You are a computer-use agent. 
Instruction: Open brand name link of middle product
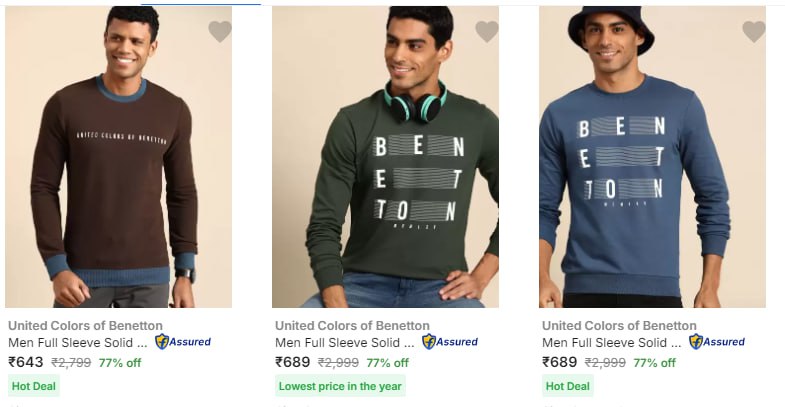pyautogui.click(x=352, y=325)
